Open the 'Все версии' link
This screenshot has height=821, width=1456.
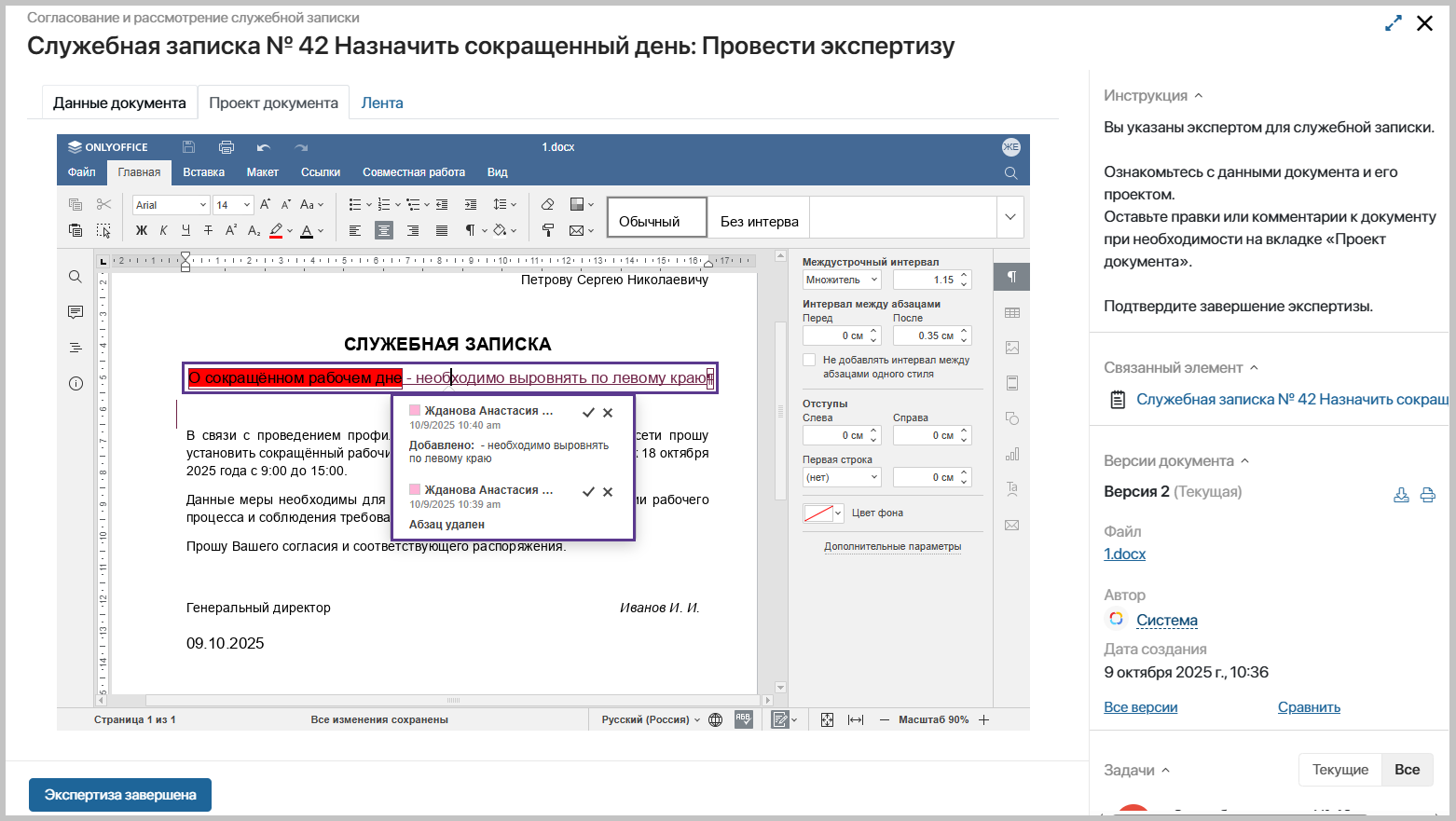[1140, 707]
